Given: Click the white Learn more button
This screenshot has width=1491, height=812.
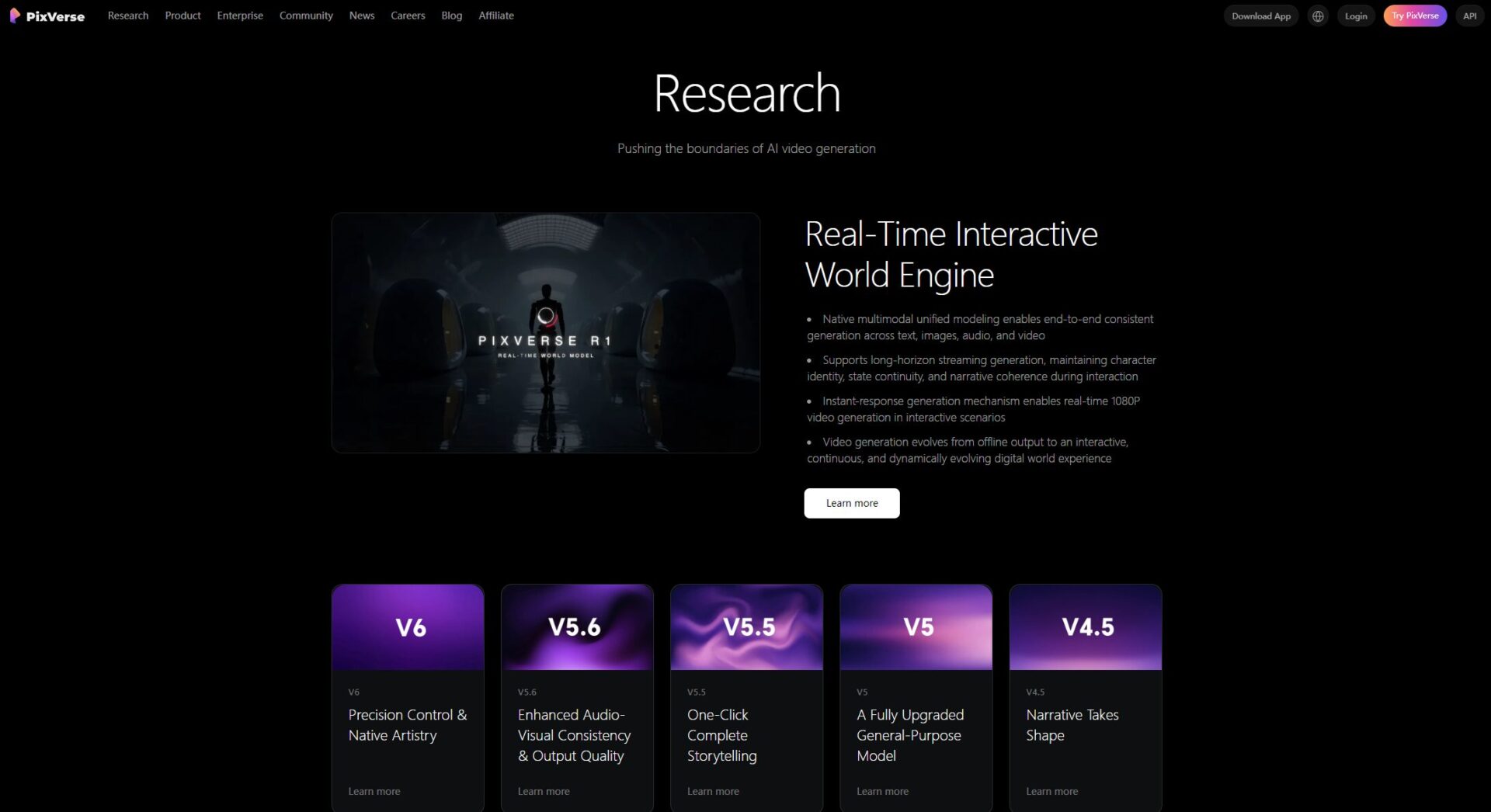Looking at the screenshot, I should pos(852,503).
